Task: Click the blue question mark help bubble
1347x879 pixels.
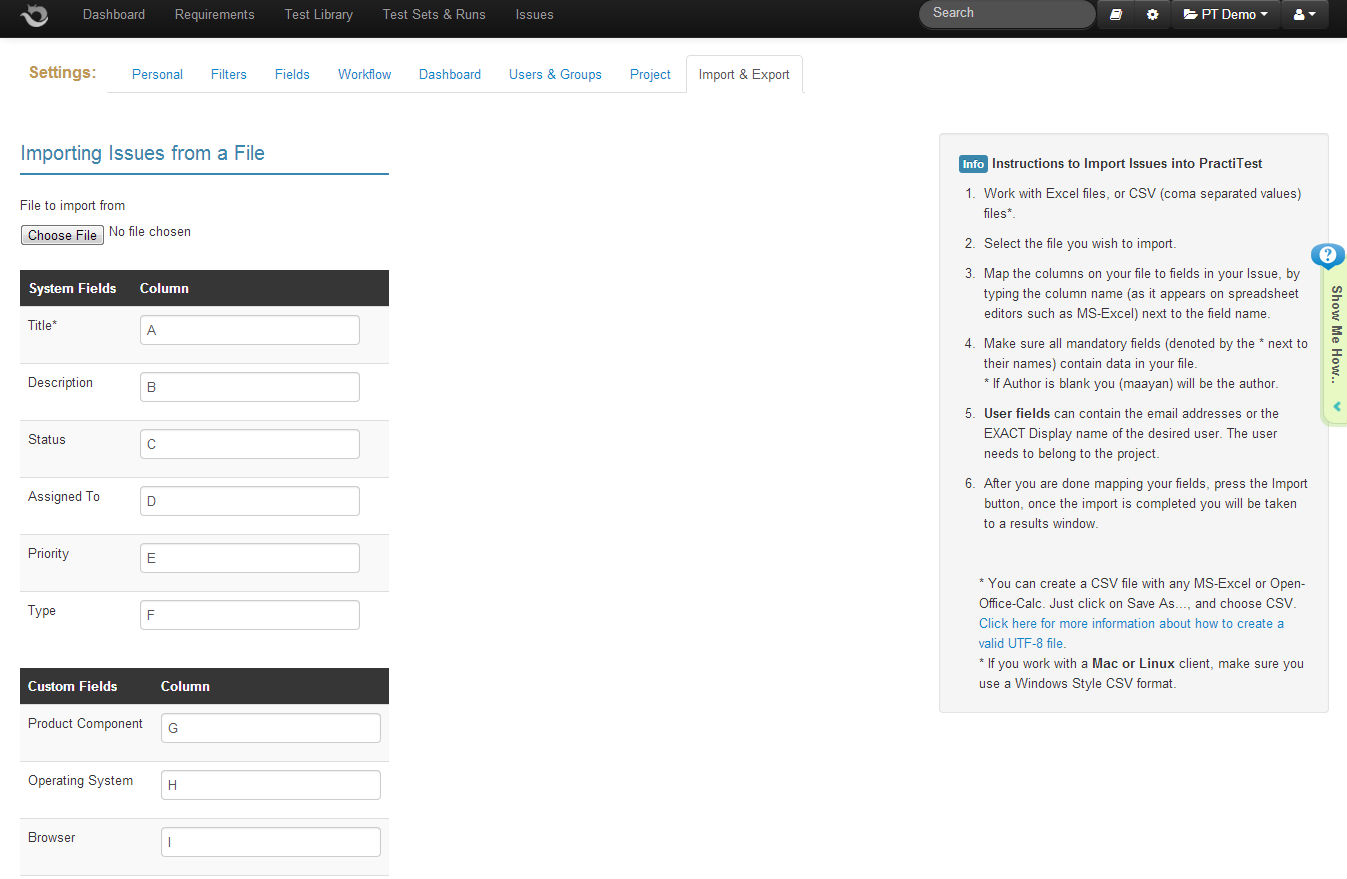Action: (x=1328, y=255)
